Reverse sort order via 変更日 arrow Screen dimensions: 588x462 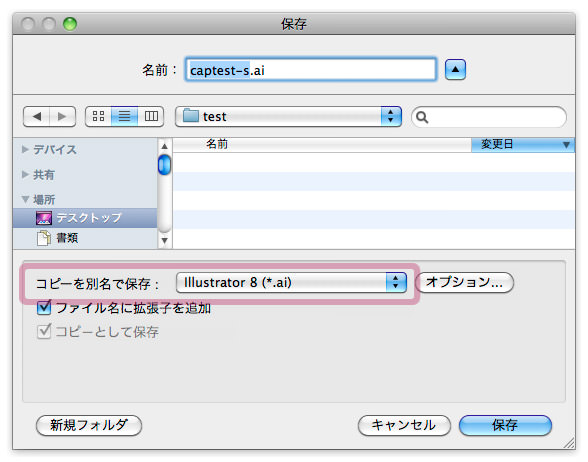click(566, 145)
